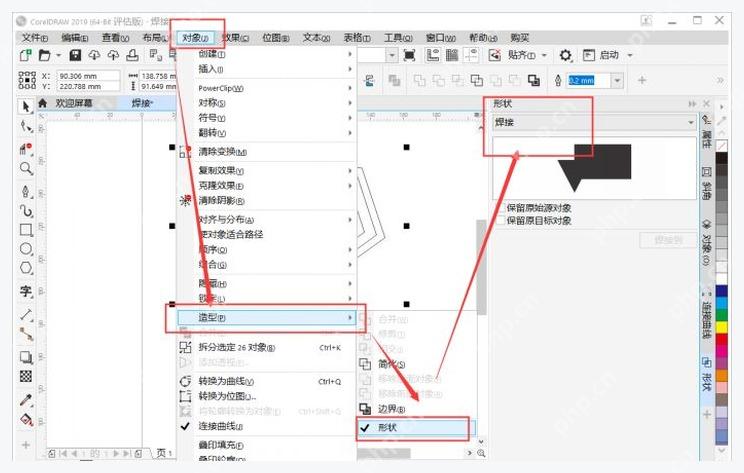744x473 pixels.
Task: Click the cloud upload export icon
Action: point(113,55)
